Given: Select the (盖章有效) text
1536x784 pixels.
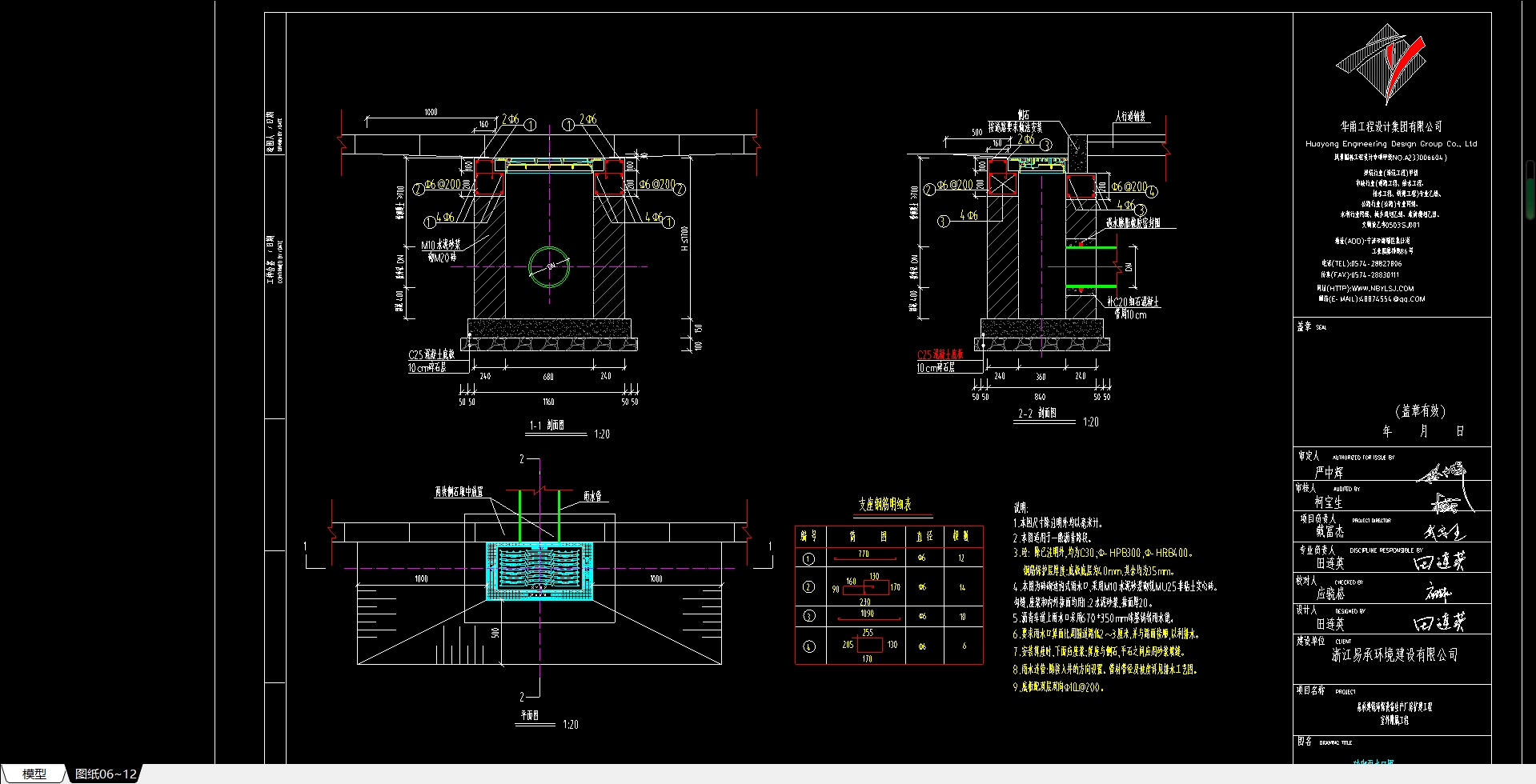Looking at the screenshot, I should click(1421, 410).
